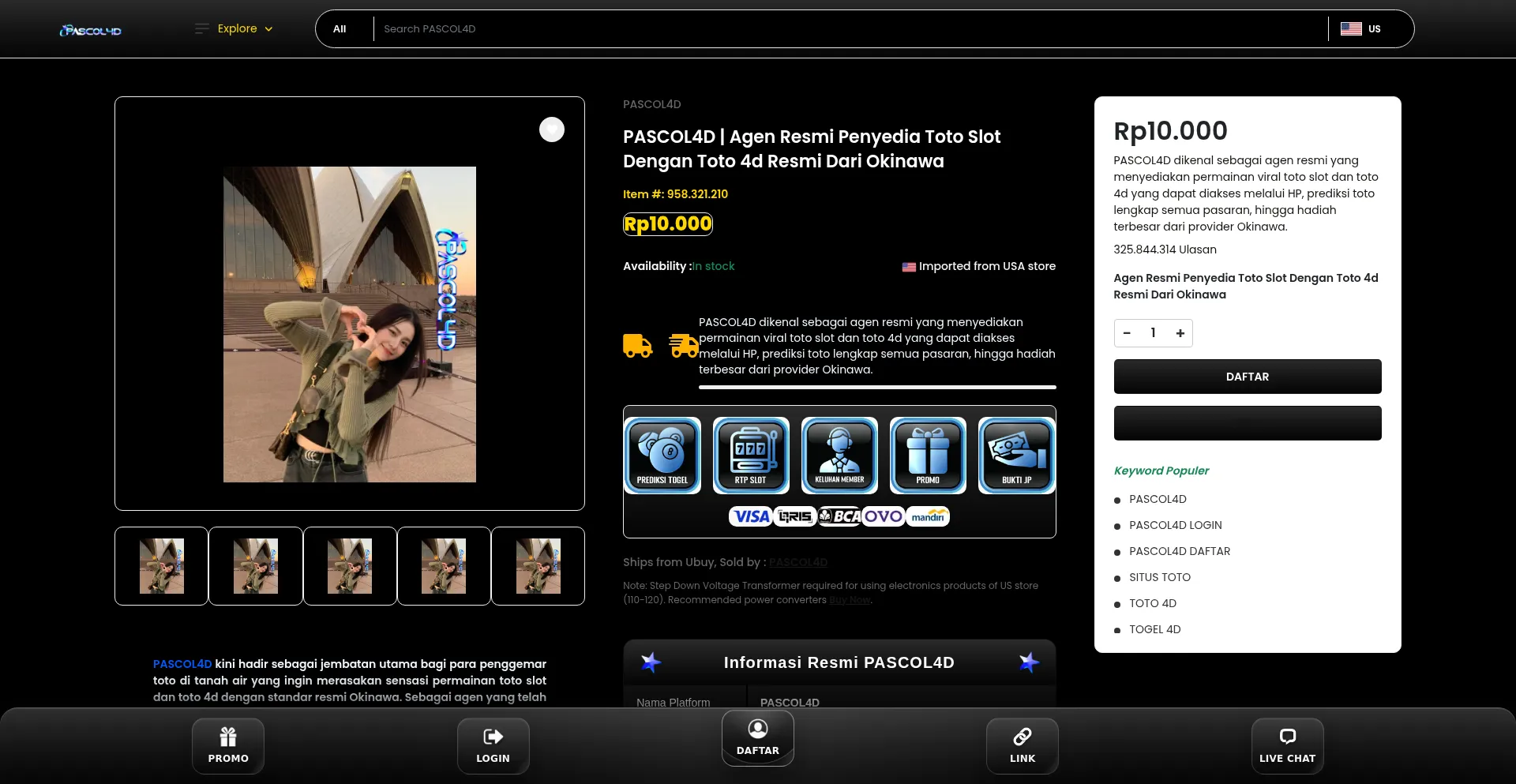Click the 325.844.314 Ulasan review count
This screenshot has height=784, width=1516.
tap(1165, 249)
